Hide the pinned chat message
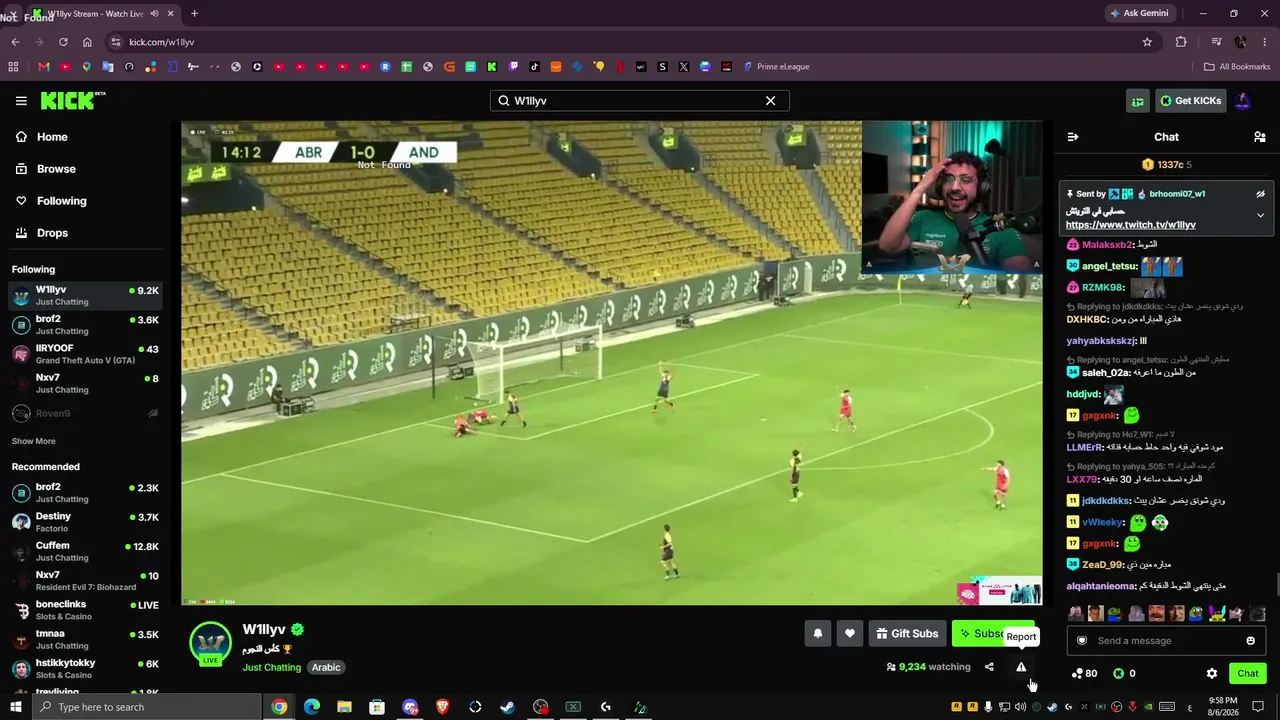1280x720 pixels. pos(1260,194)
